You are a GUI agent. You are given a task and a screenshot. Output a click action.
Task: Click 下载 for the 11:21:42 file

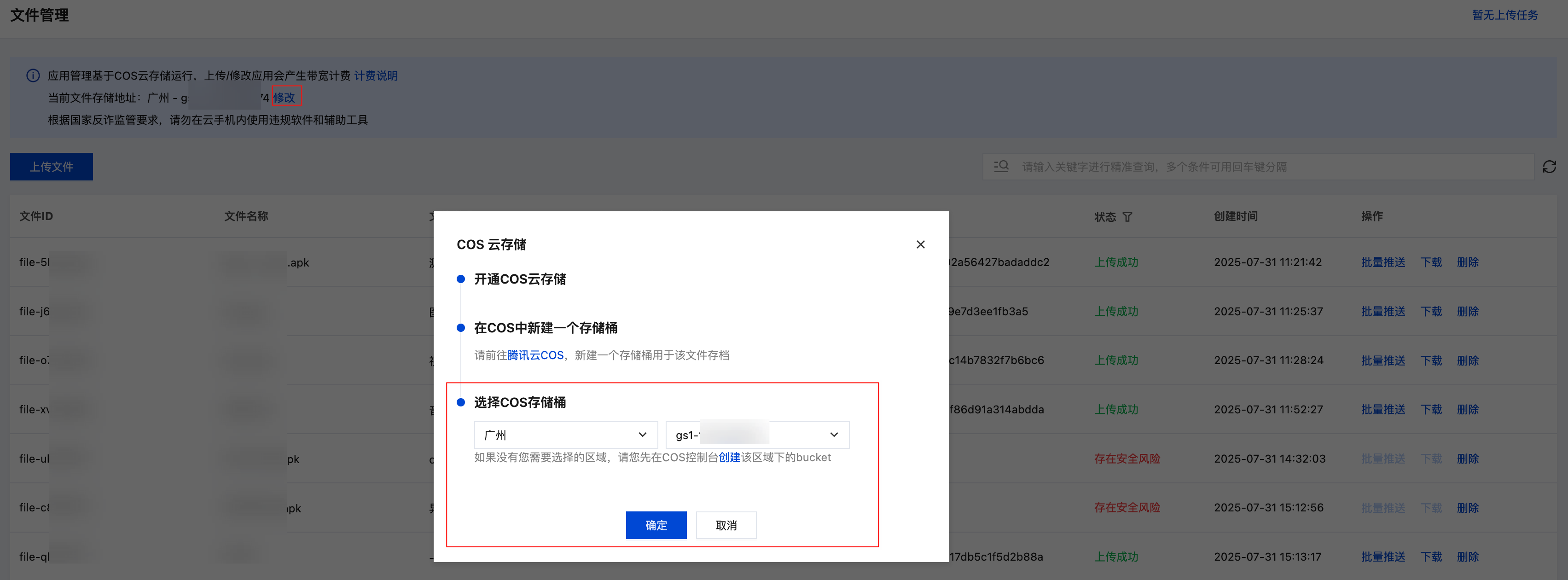click(1431, 262)
